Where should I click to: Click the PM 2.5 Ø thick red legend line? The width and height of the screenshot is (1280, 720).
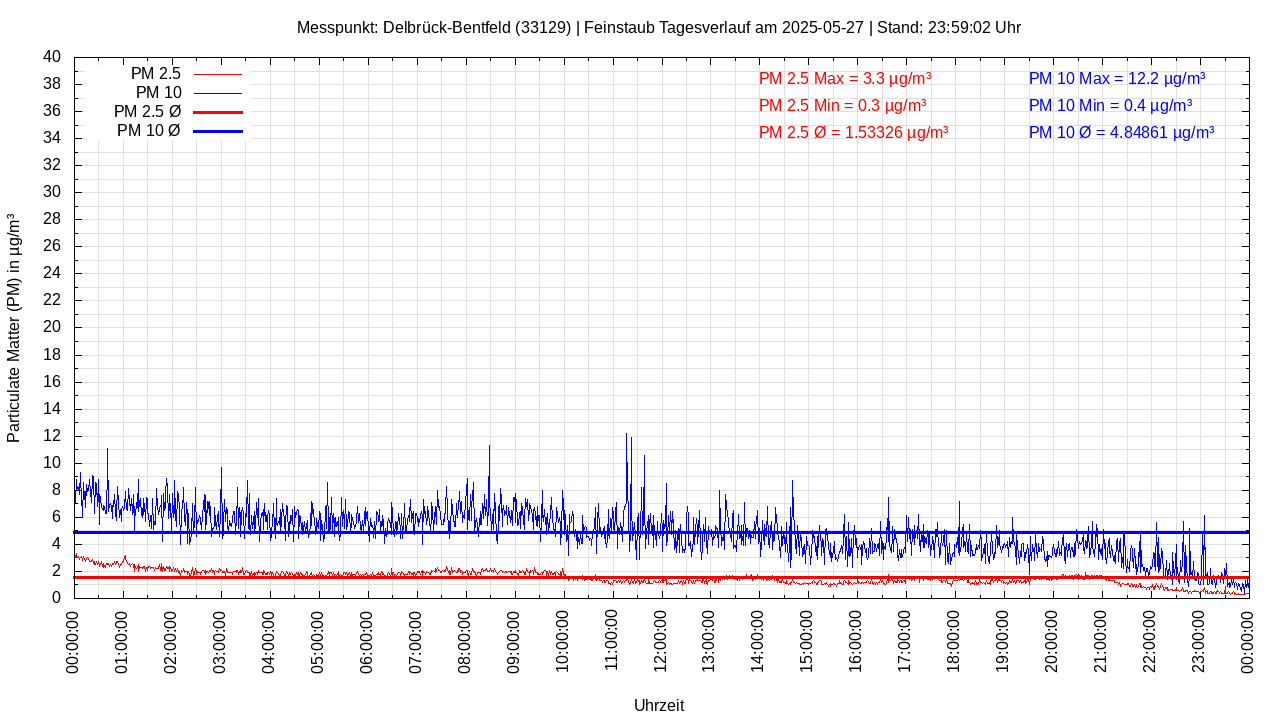click(218, 112)
